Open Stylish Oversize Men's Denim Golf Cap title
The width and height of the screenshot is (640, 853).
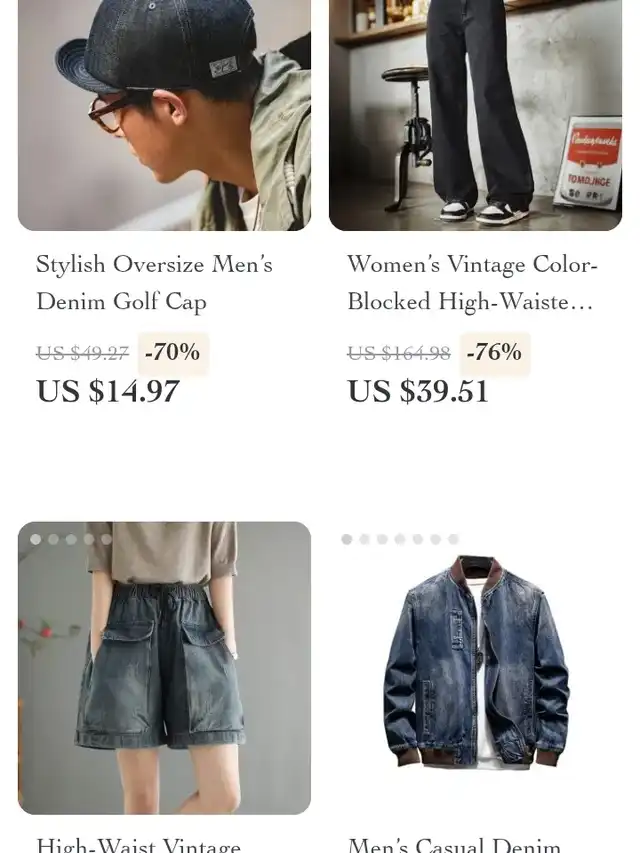[x=155, y=283]
